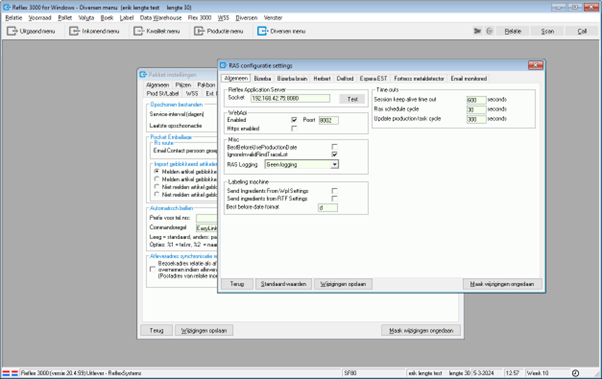Click the second flag icon in the status bar
Viewport: 602px width, 379px height.
coord(15,373)
